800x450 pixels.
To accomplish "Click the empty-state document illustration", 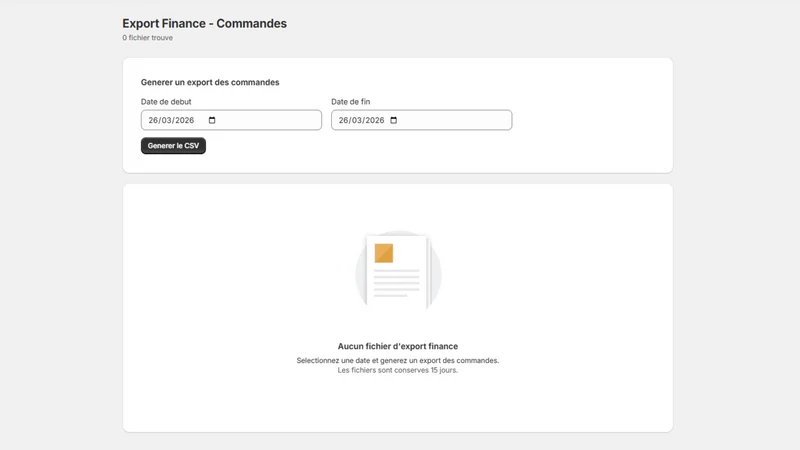I will [x=398, y=270].
